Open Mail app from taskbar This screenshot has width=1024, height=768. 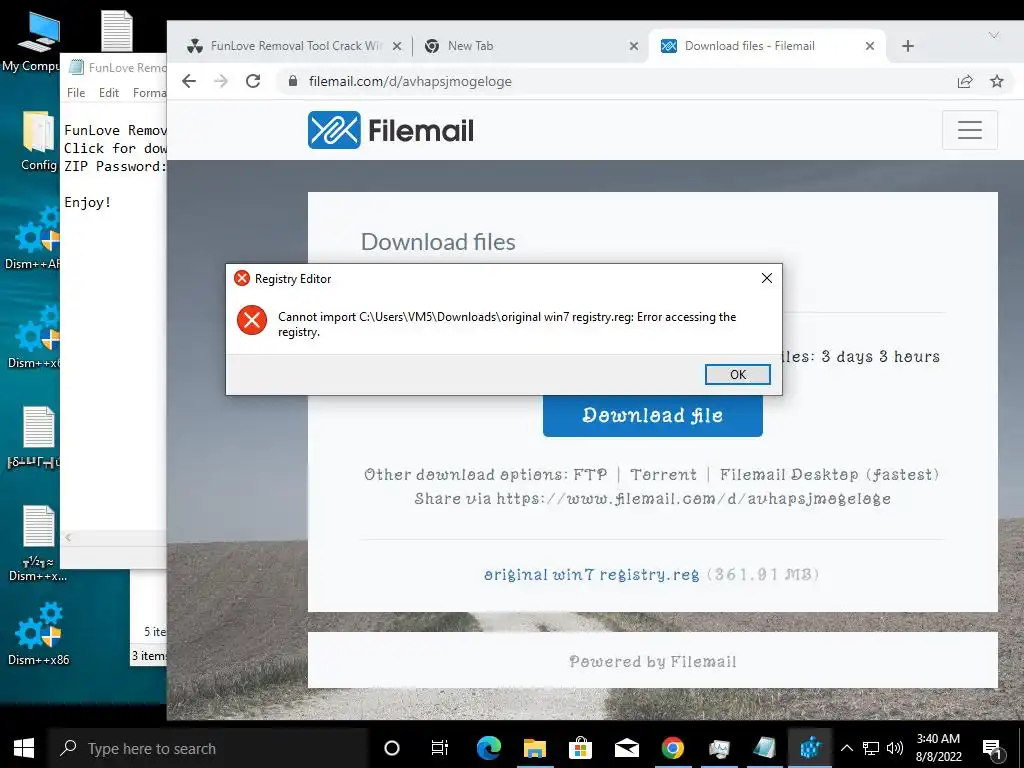(x=626, y=748)
